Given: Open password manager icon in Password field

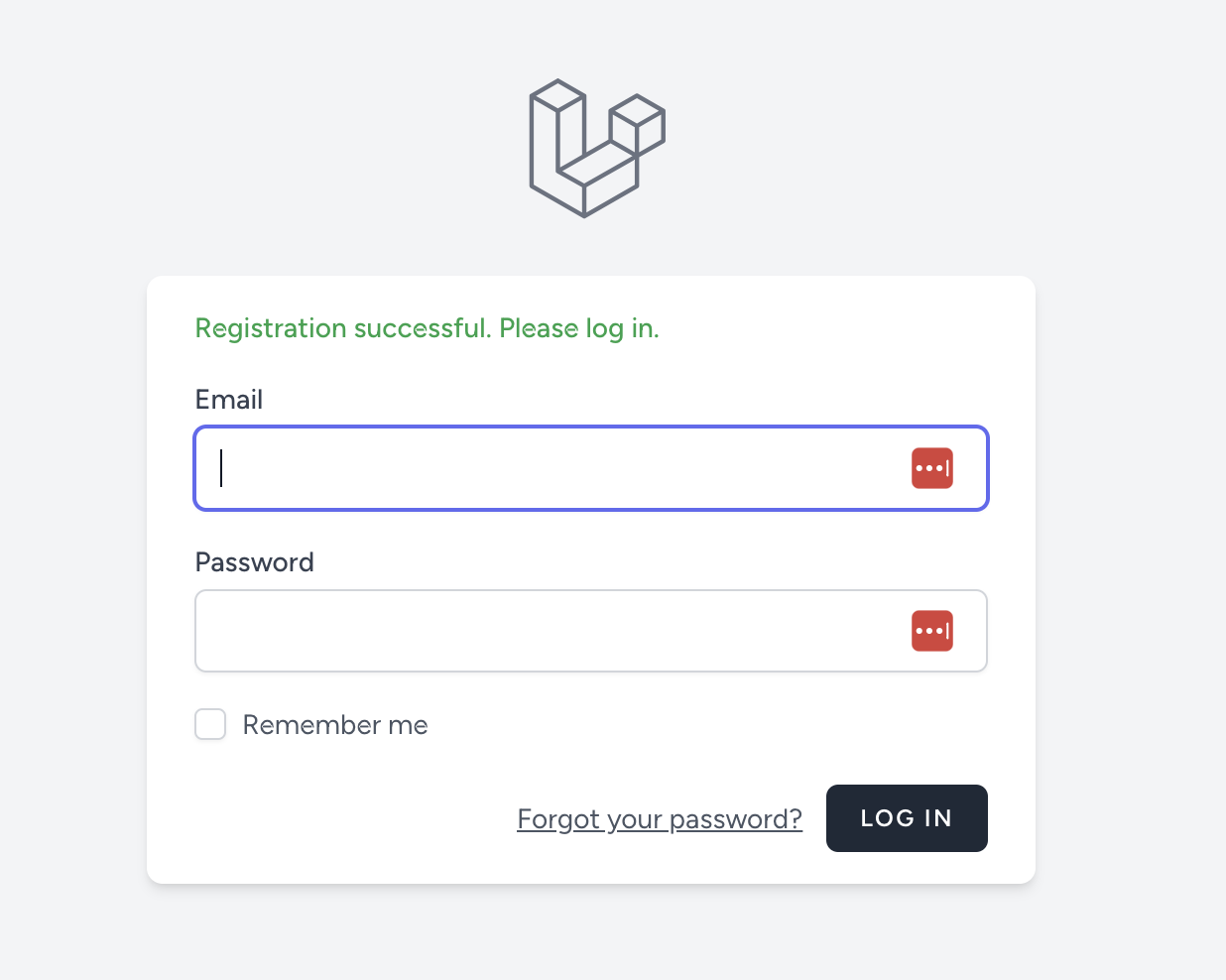Looking at the screenshot, I should [931, 631].
